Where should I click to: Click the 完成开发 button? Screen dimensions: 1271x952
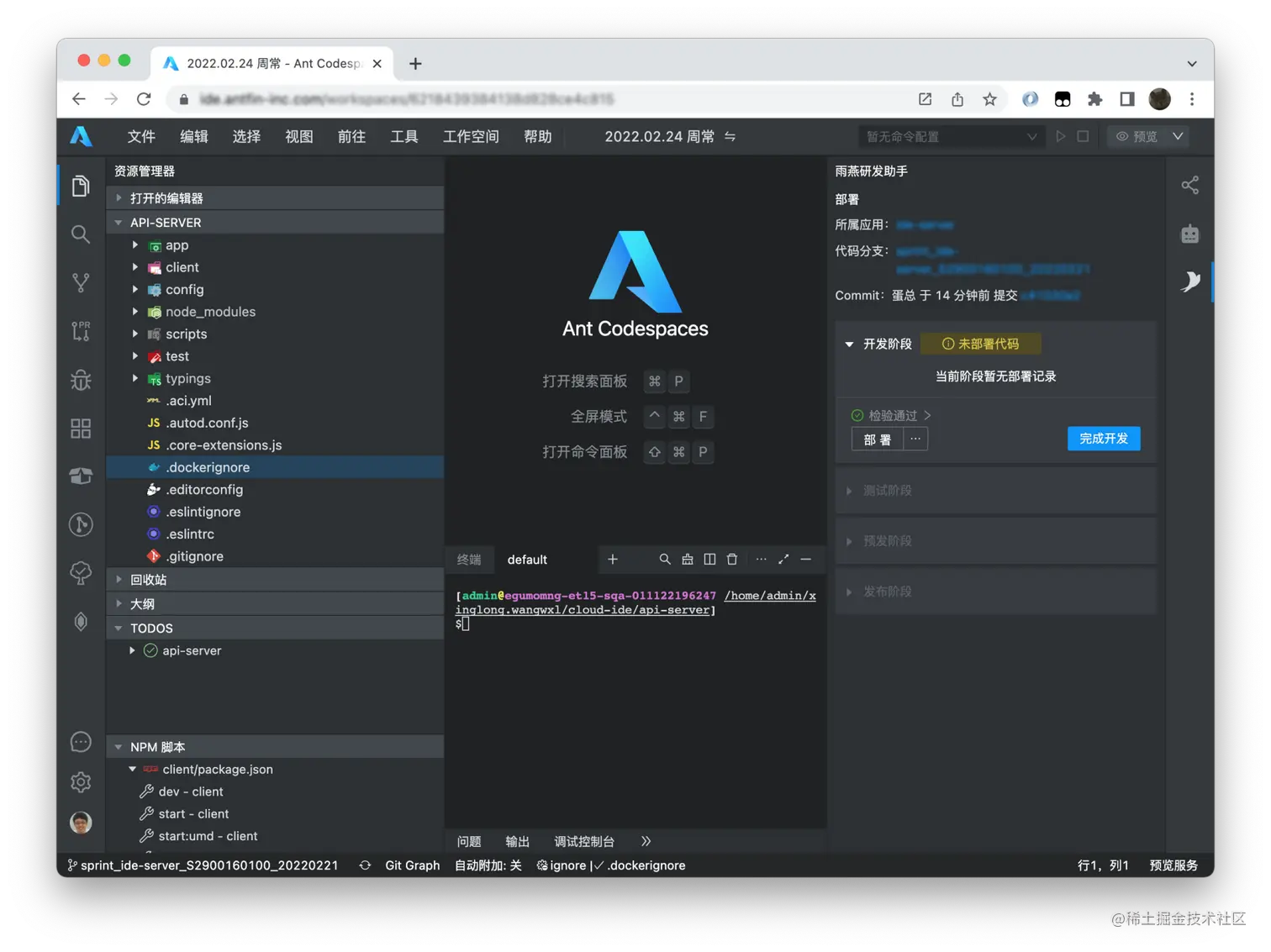click(1104, 439)
